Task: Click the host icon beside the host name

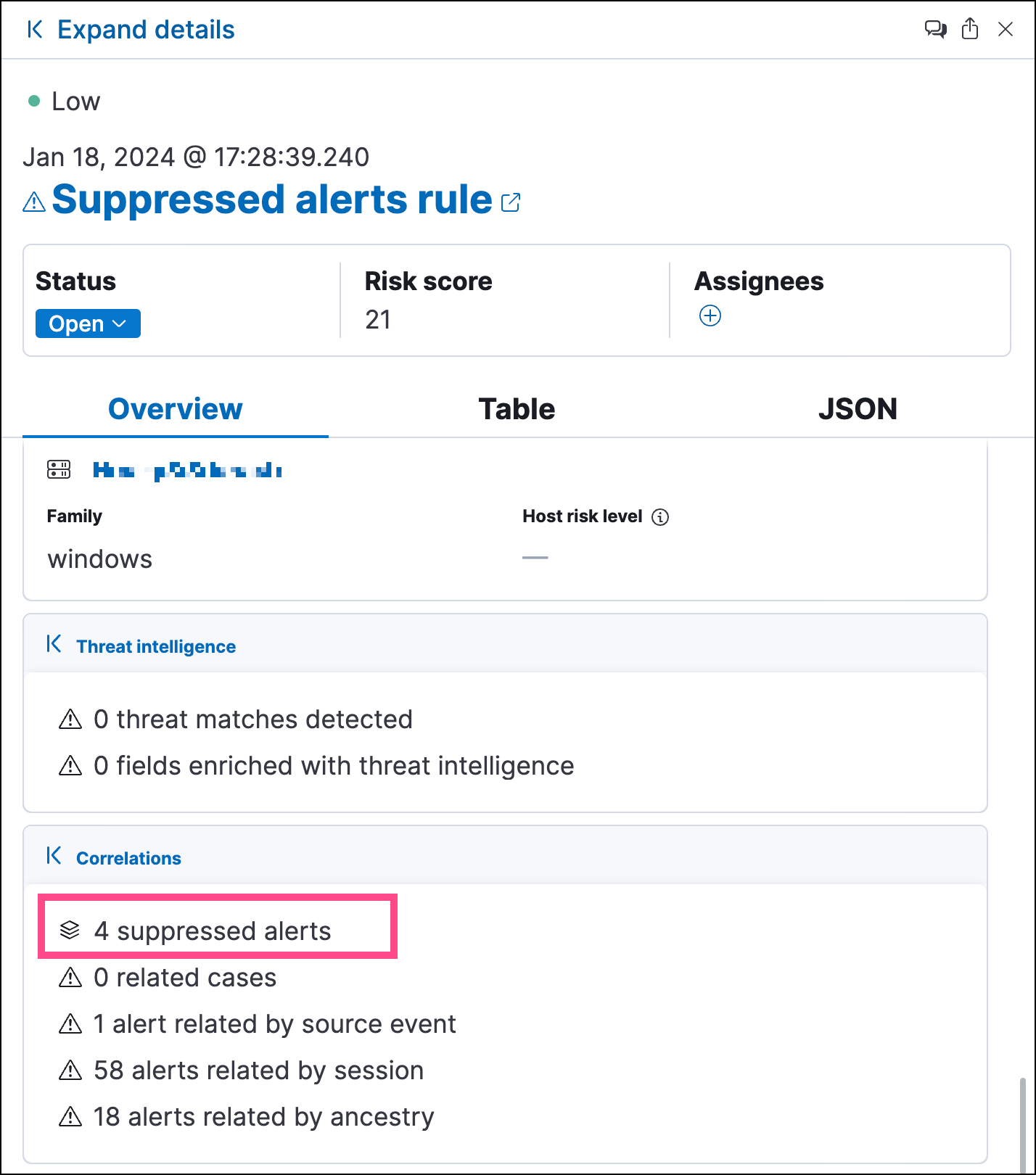Action: pyautogui.click(x=59, y=470)
